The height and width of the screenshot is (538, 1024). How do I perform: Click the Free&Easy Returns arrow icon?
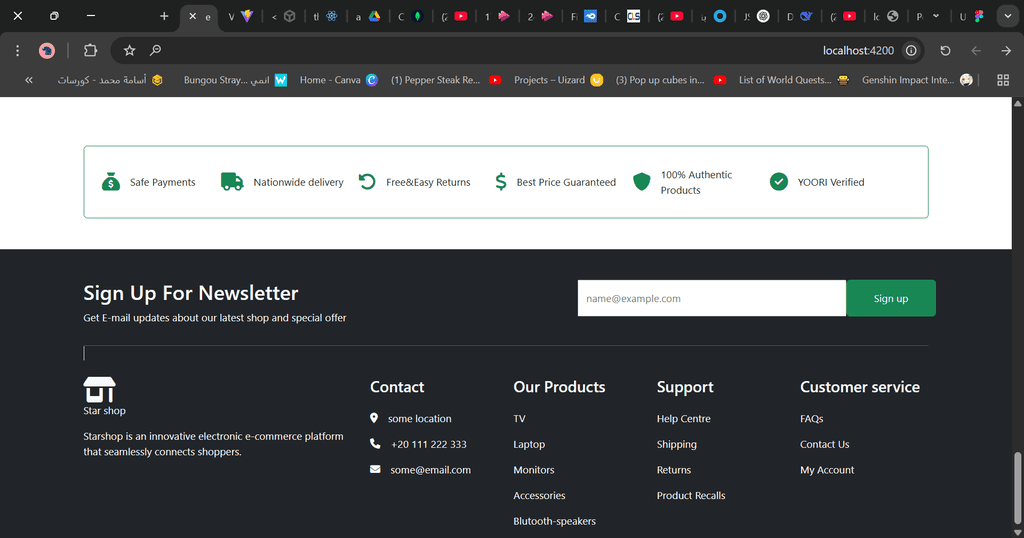click(x=367, y=182)
